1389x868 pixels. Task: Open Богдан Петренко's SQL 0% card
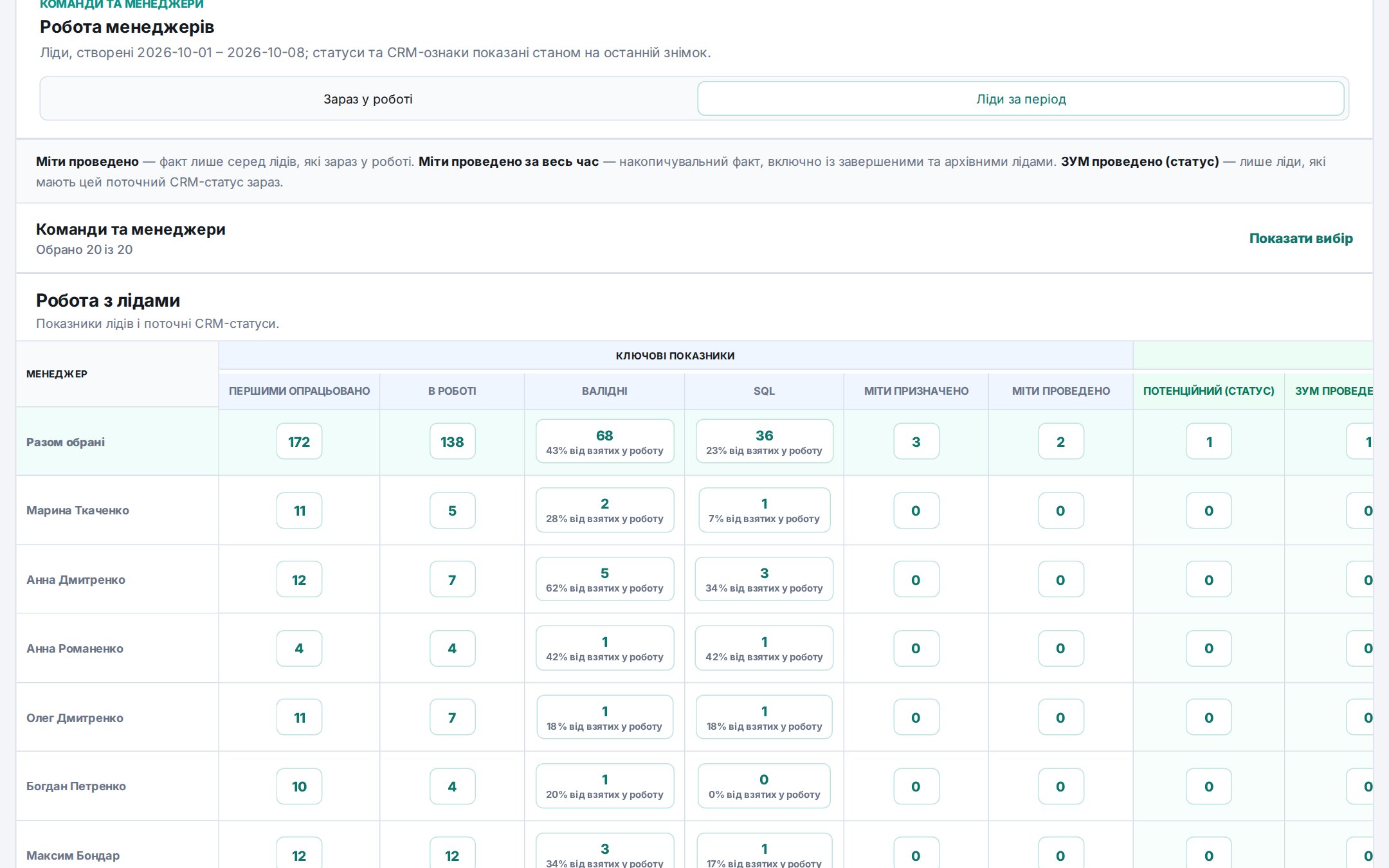click(x=764, y=786)
